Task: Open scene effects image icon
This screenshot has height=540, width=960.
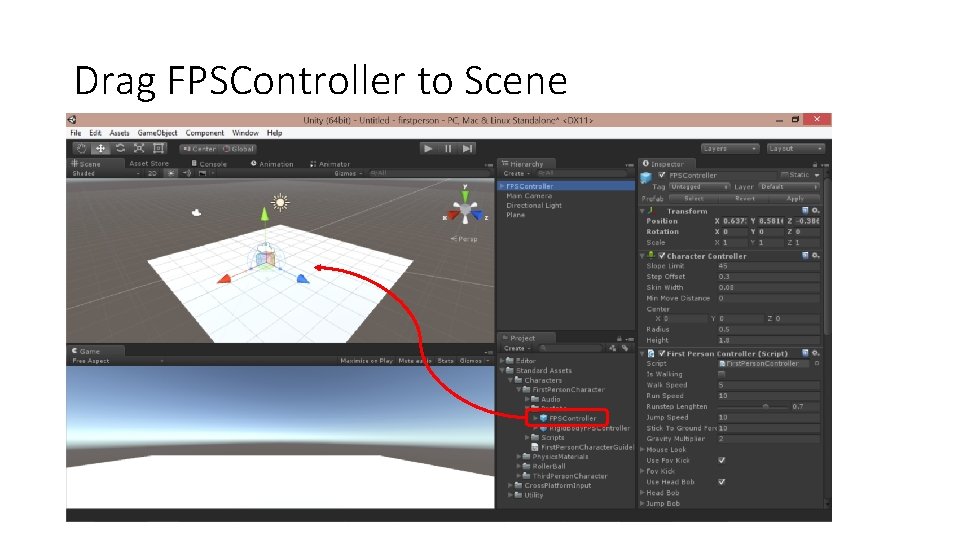Action: (203, 173)
